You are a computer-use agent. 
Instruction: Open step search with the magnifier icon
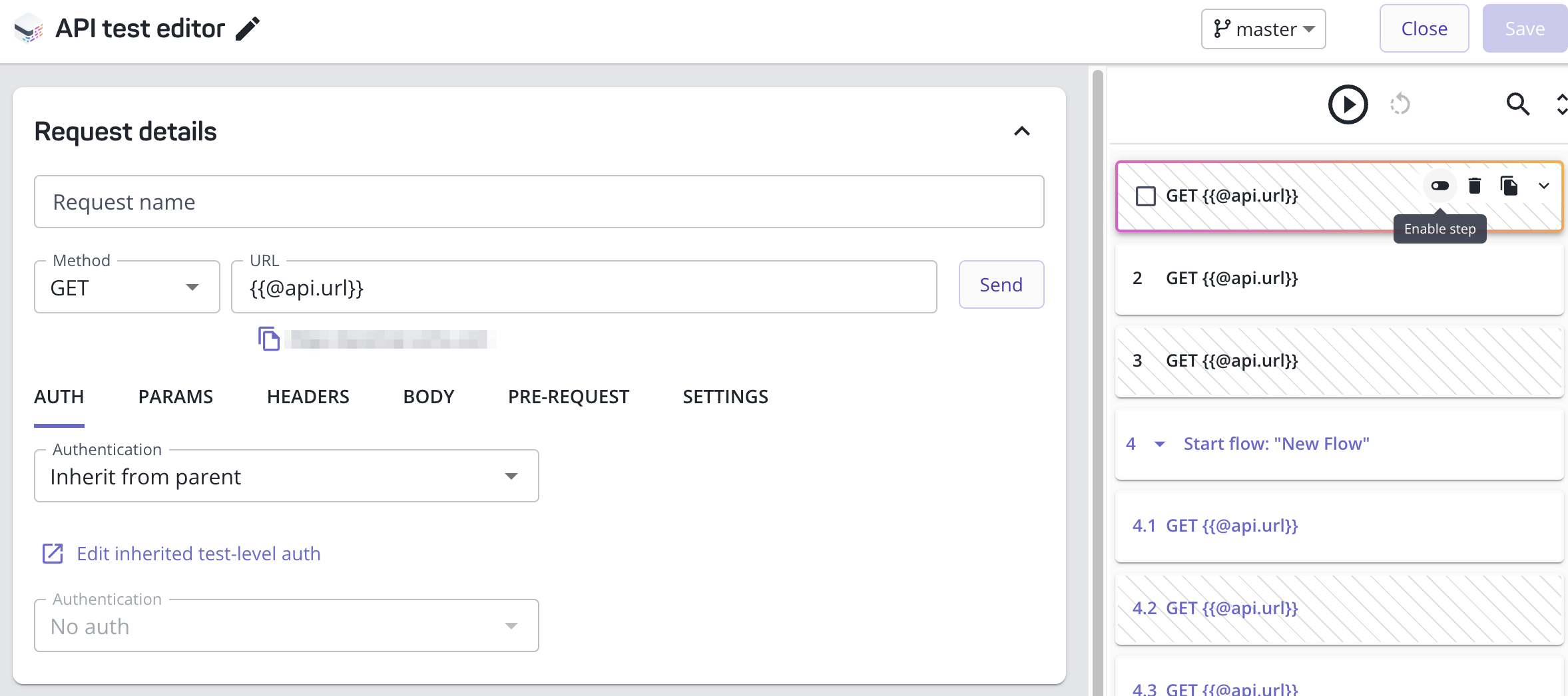1518,104
